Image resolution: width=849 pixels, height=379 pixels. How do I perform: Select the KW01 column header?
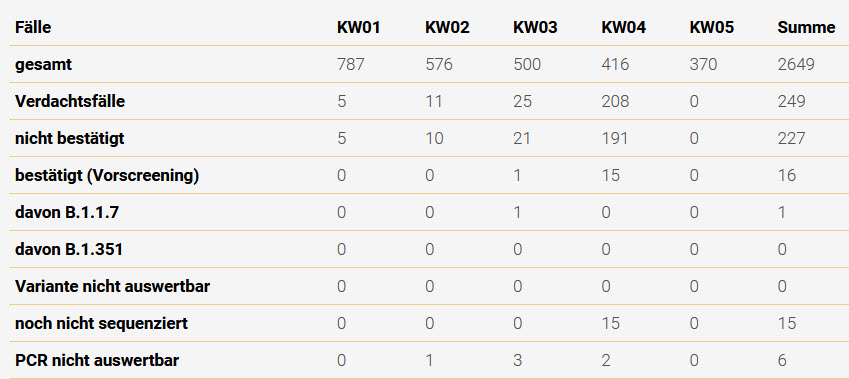click(358, 28)
